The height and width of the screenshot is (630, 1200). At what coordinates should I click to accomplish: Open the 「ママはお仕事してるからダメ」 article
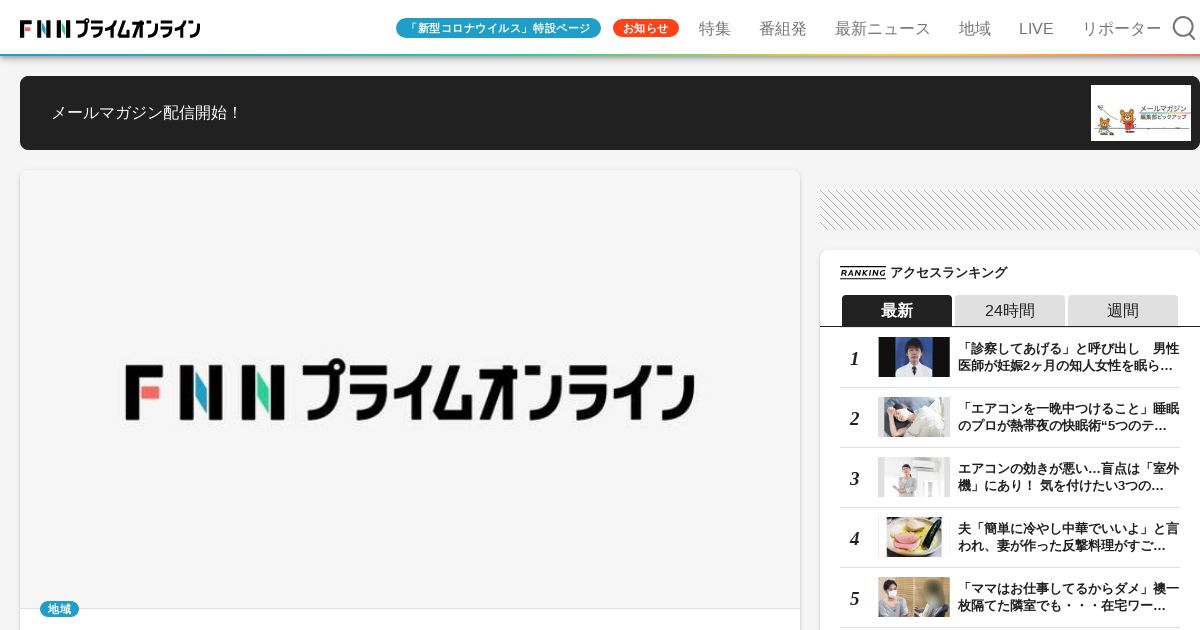coord(1068,597)
